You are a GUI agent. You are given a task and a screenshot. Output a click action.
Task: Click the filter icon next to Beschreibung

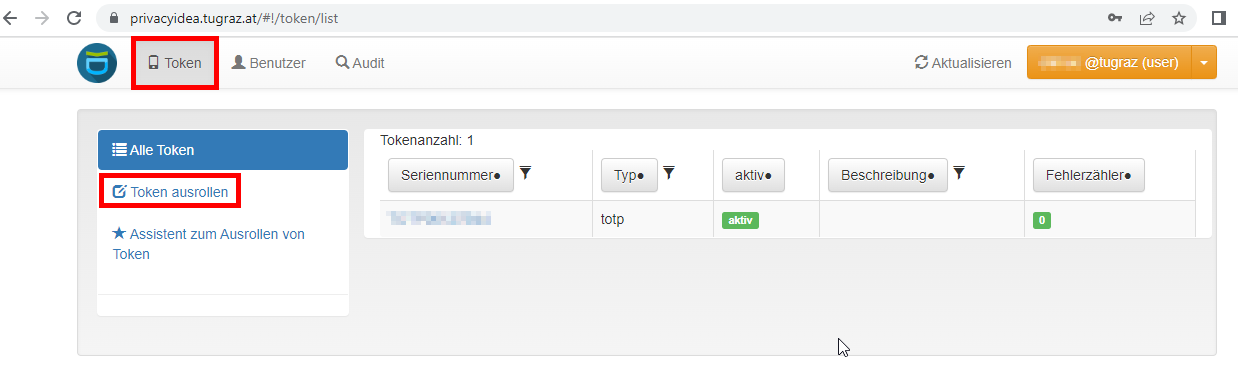click(959, 174)
